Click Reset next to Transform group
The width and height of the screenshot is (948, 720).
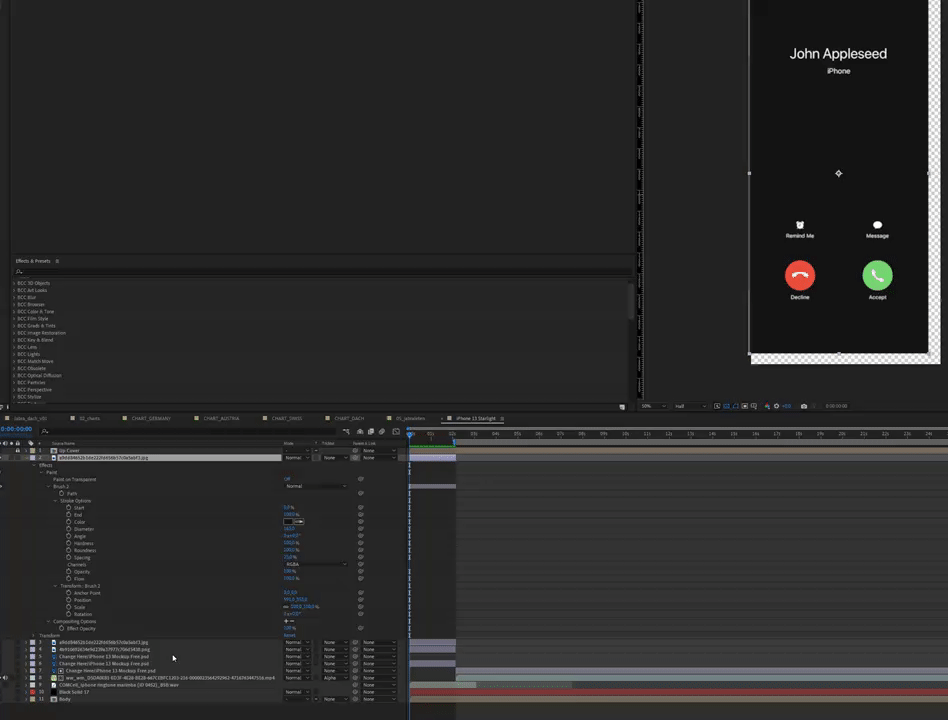290,635
